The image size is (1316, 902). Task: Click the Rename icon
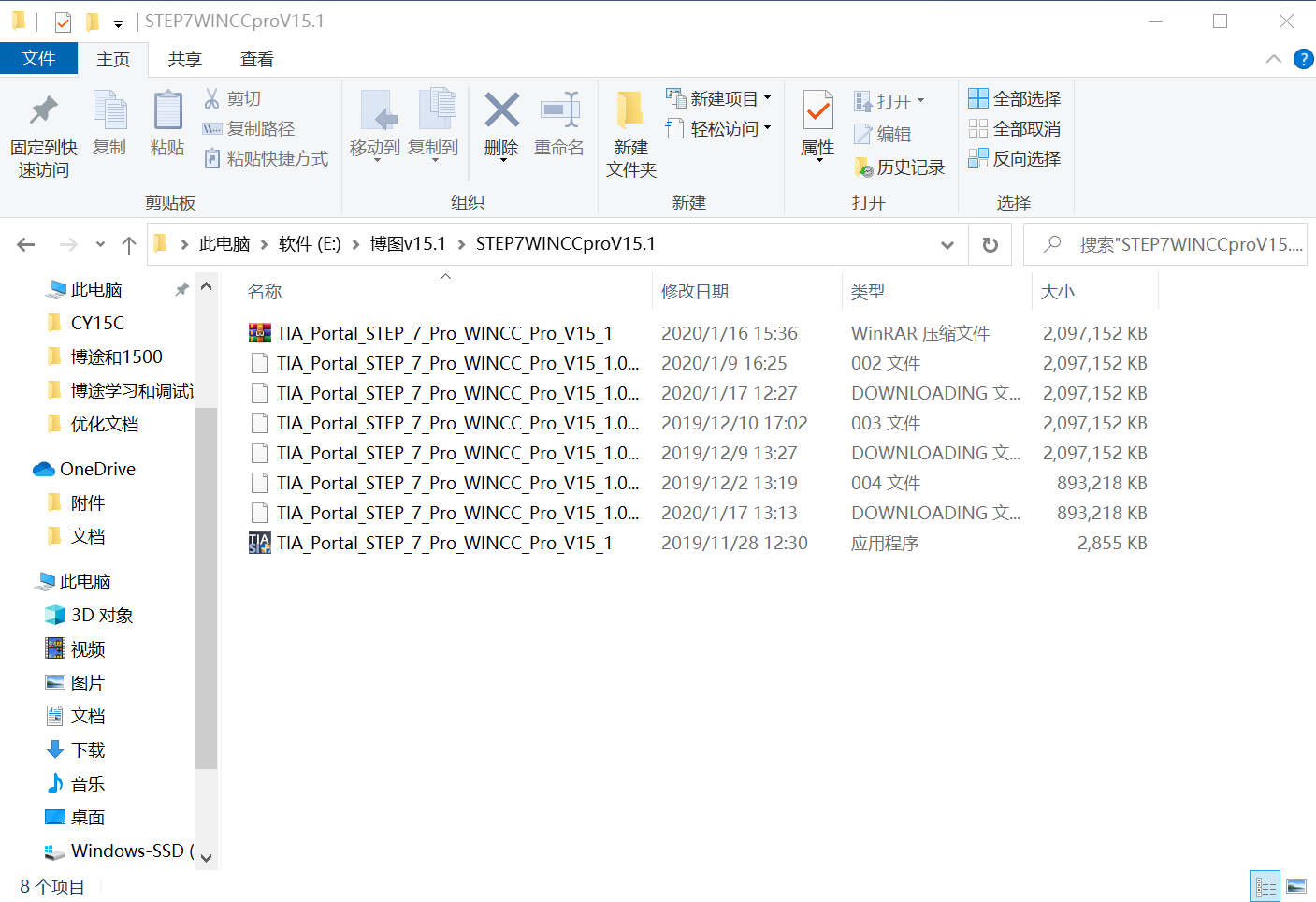[559, 110]
